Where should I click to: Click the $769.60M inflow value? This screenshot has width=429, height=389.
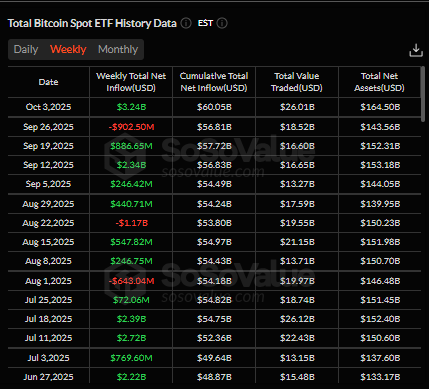[131, 358]
